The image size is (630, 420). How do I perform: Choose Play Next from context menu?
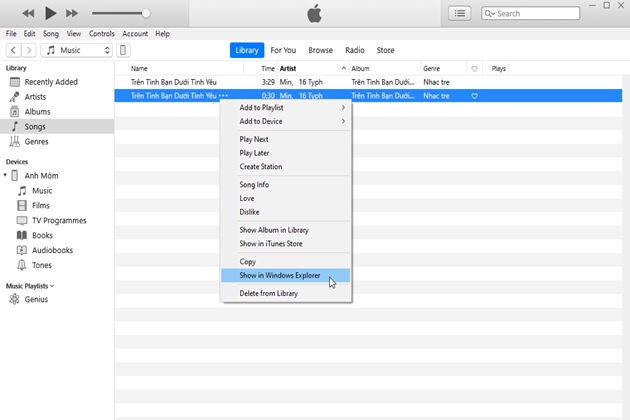(x=286, y=139)
